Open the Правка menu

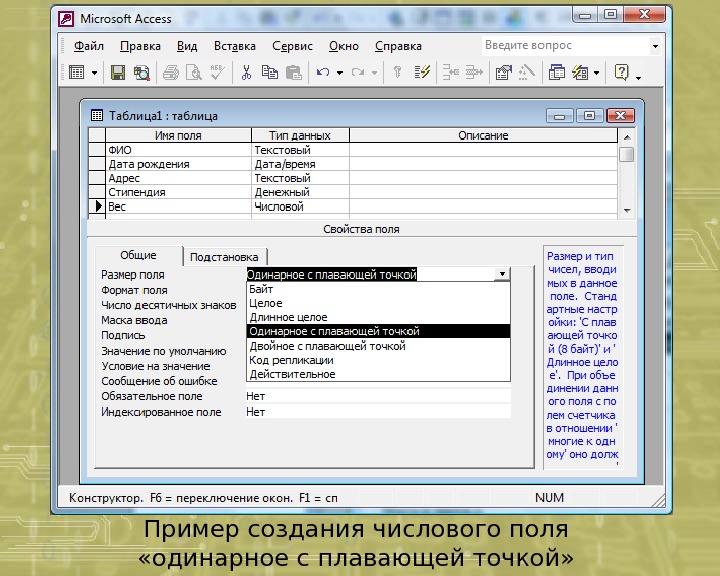(141, 46)
